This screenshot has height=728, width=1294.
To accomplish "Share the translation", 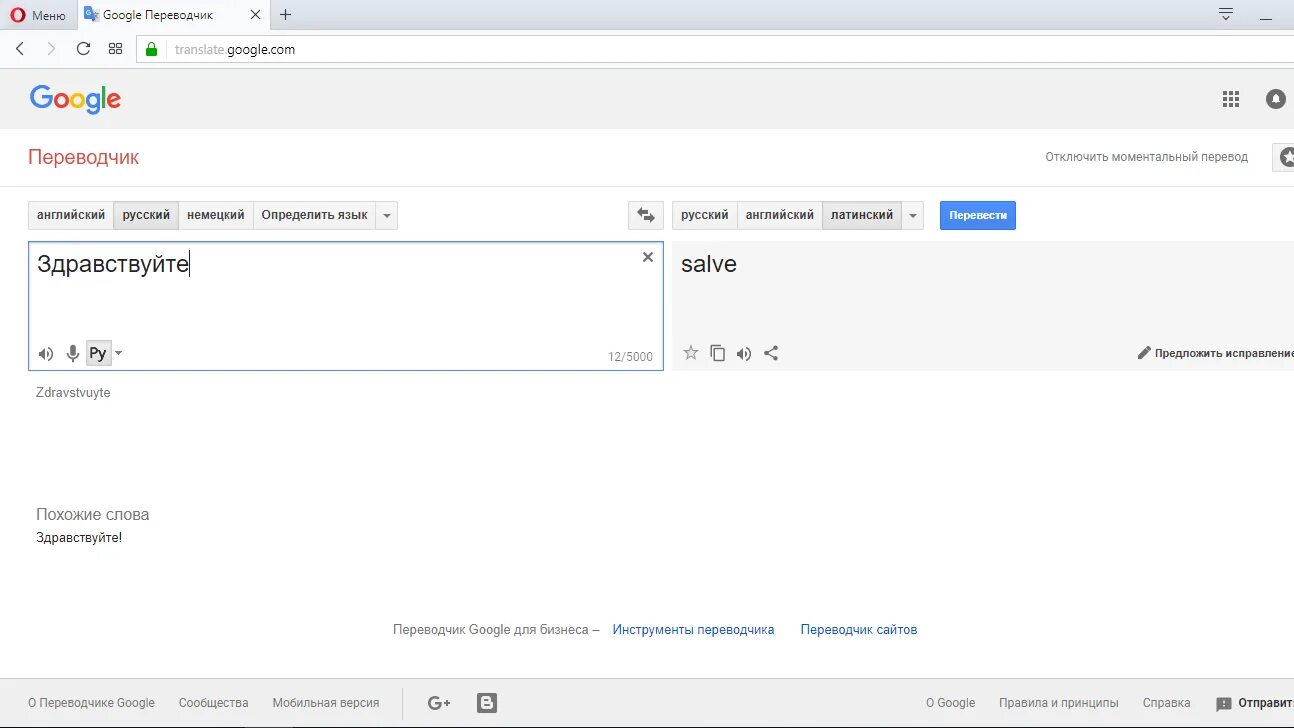I will (x=771, y=353).
